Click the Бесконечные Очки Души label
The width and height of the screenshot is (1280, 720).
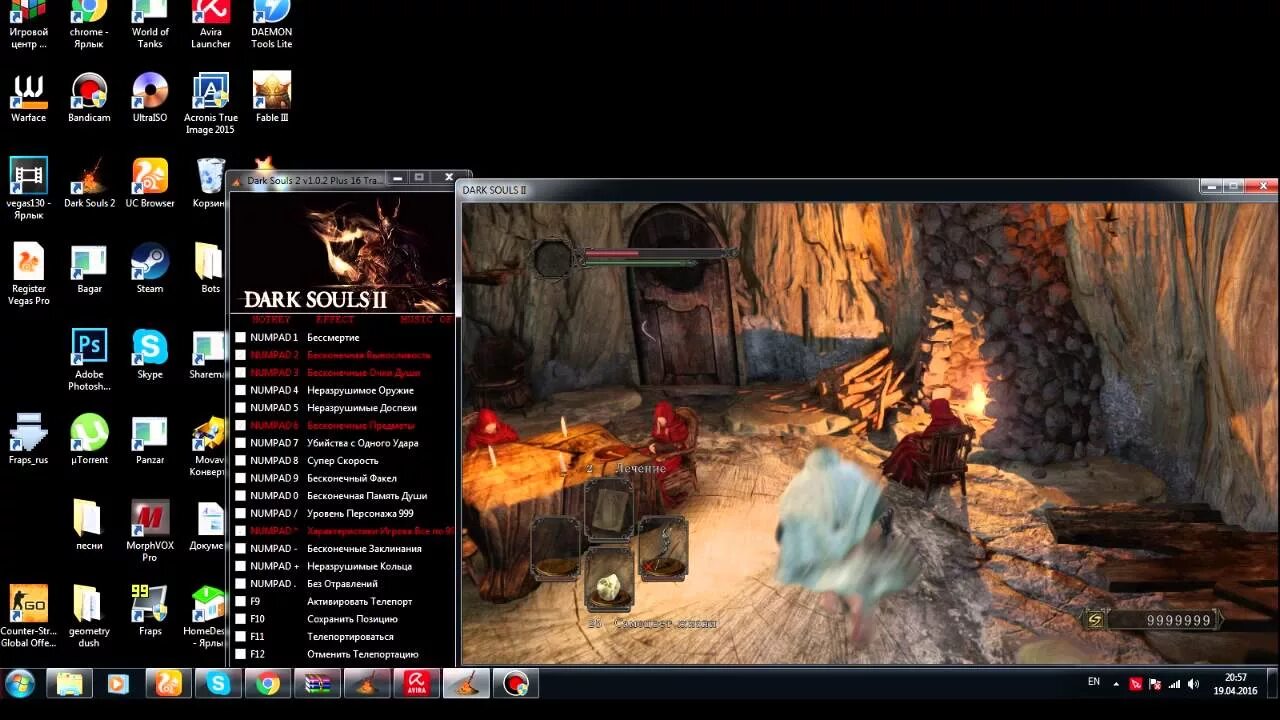pos(364,373)
